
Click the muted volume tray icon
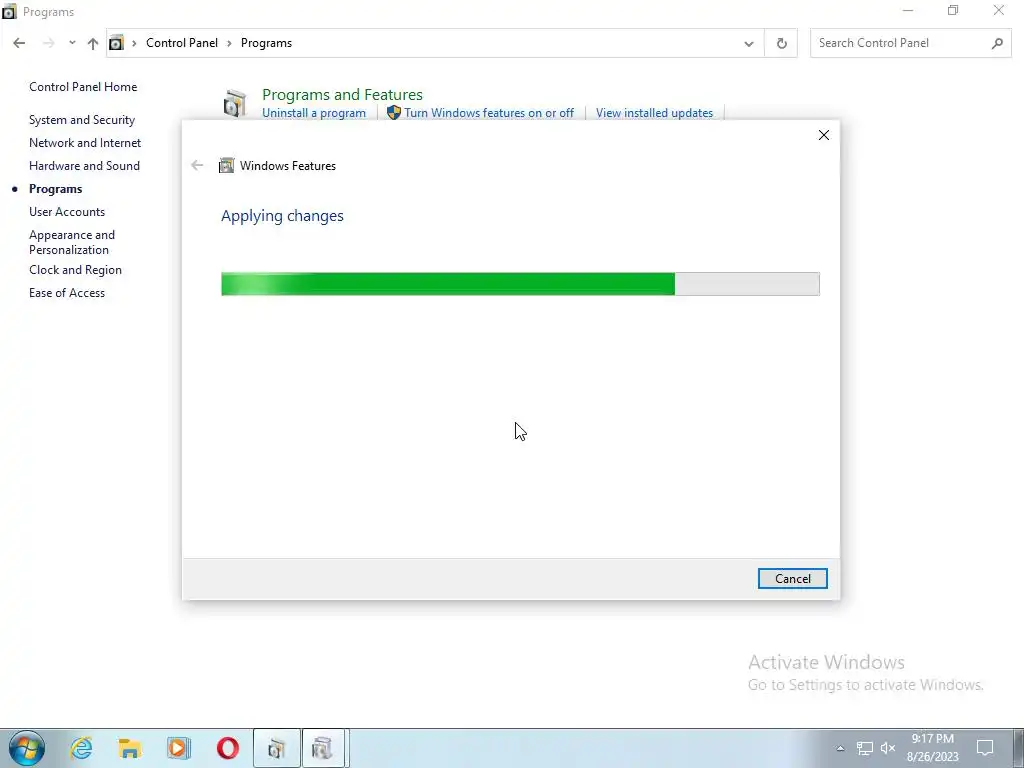click(x=888, y=748)
